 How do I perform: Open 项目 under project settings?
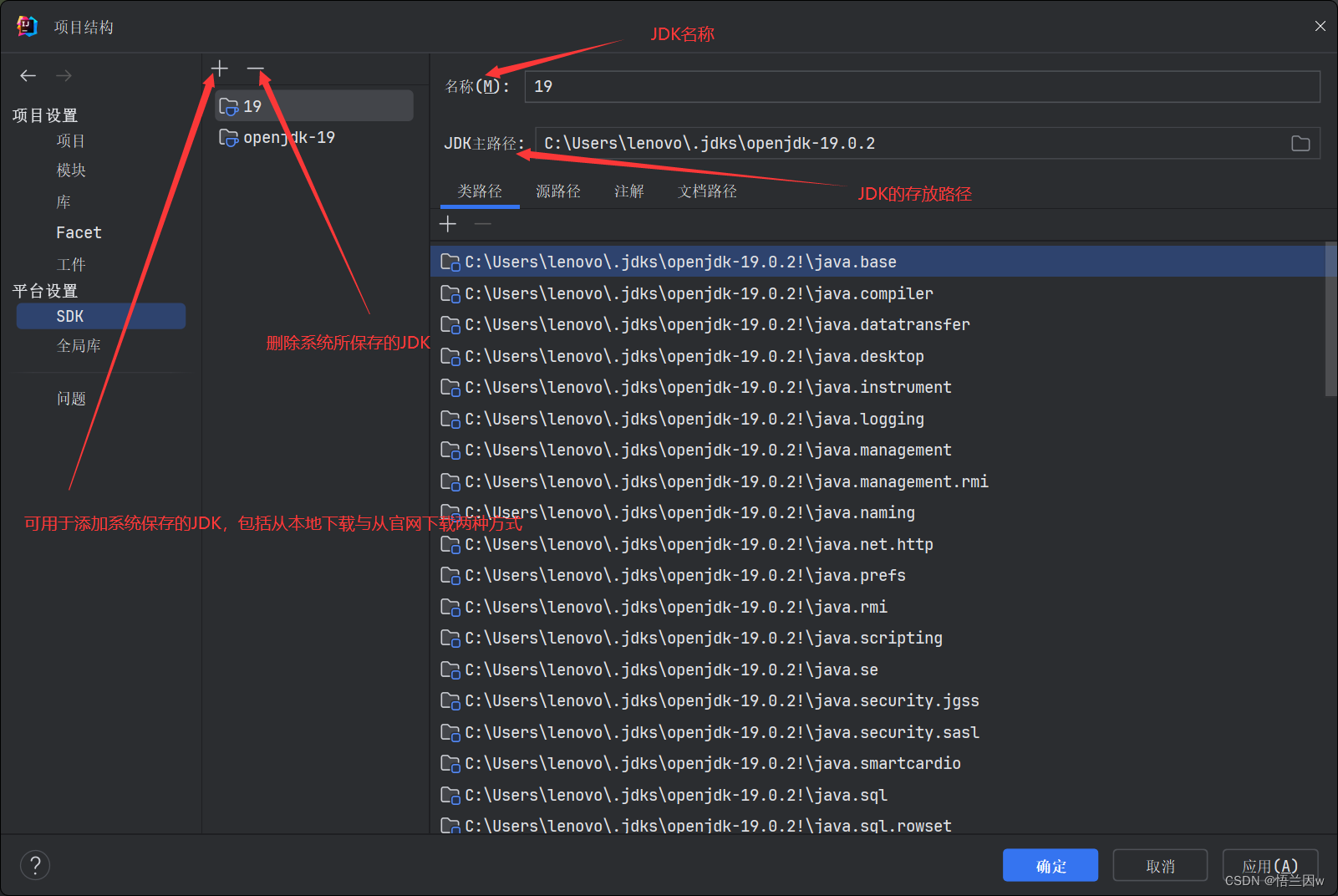point(71,141)
